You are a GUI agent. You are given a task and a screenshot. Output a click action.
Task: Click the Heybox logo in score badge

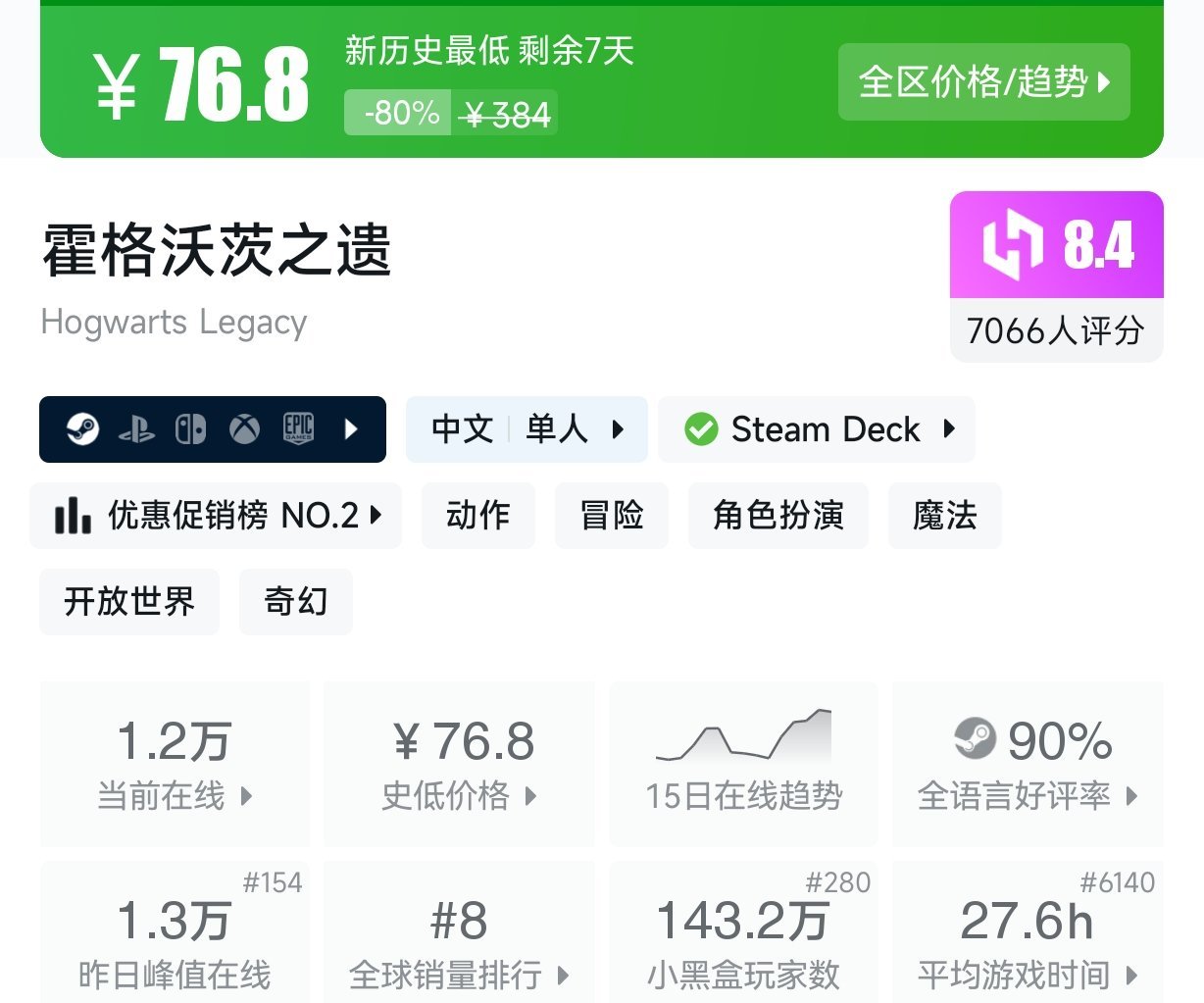click(1014, 244)
